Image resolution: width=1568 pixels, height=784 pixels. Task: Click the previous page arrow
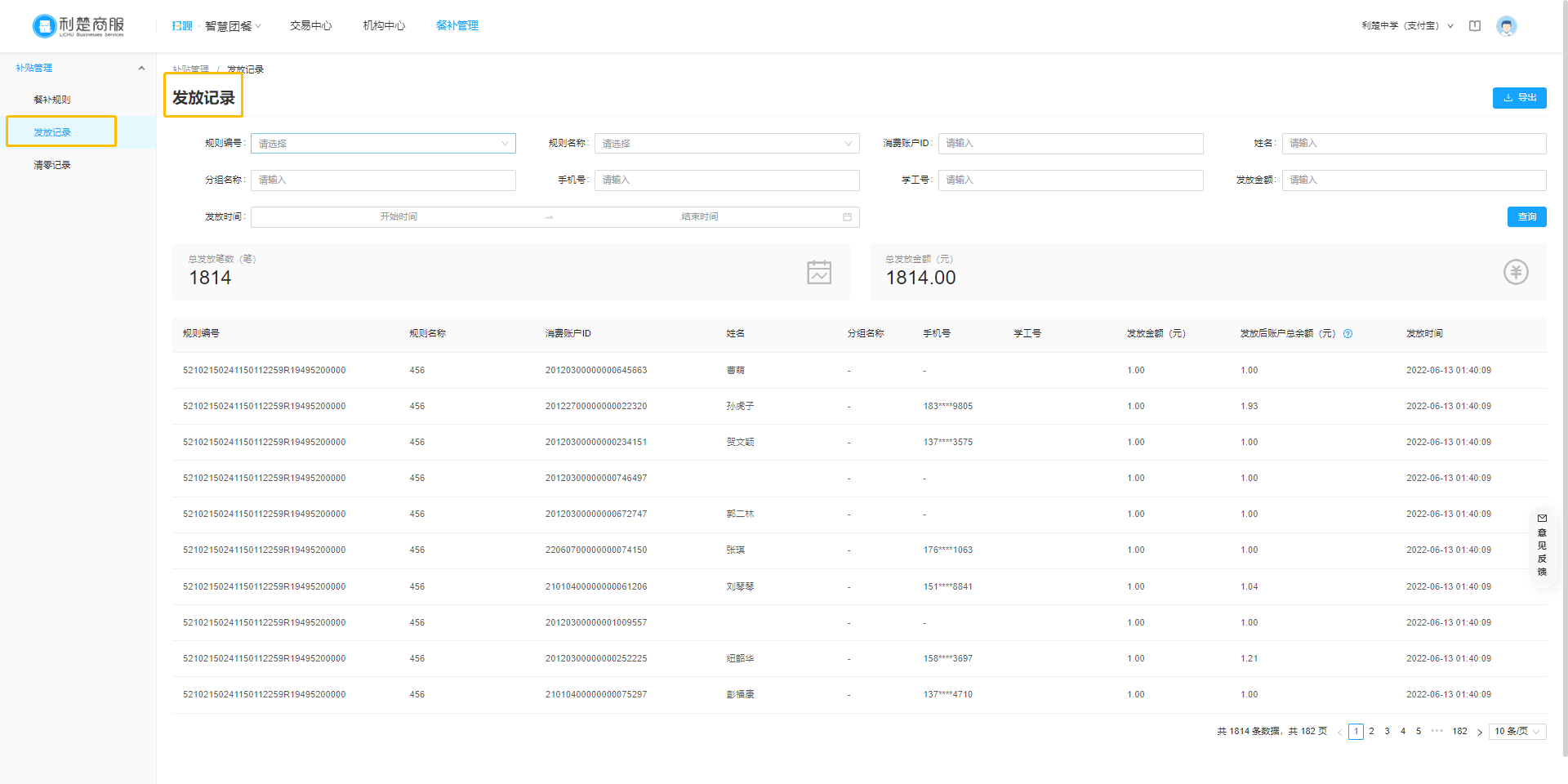pyautogui.click(x=1340, y=732)
